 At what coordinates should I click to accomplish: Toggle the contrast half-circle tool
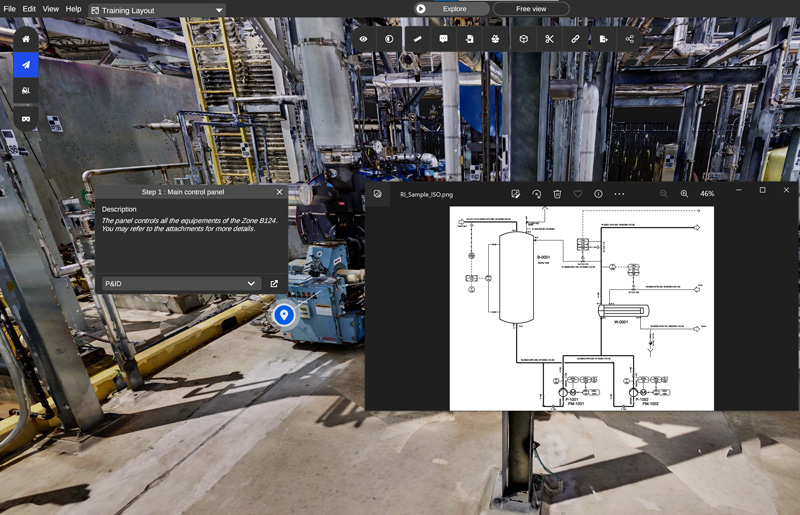tap(389, 39)
